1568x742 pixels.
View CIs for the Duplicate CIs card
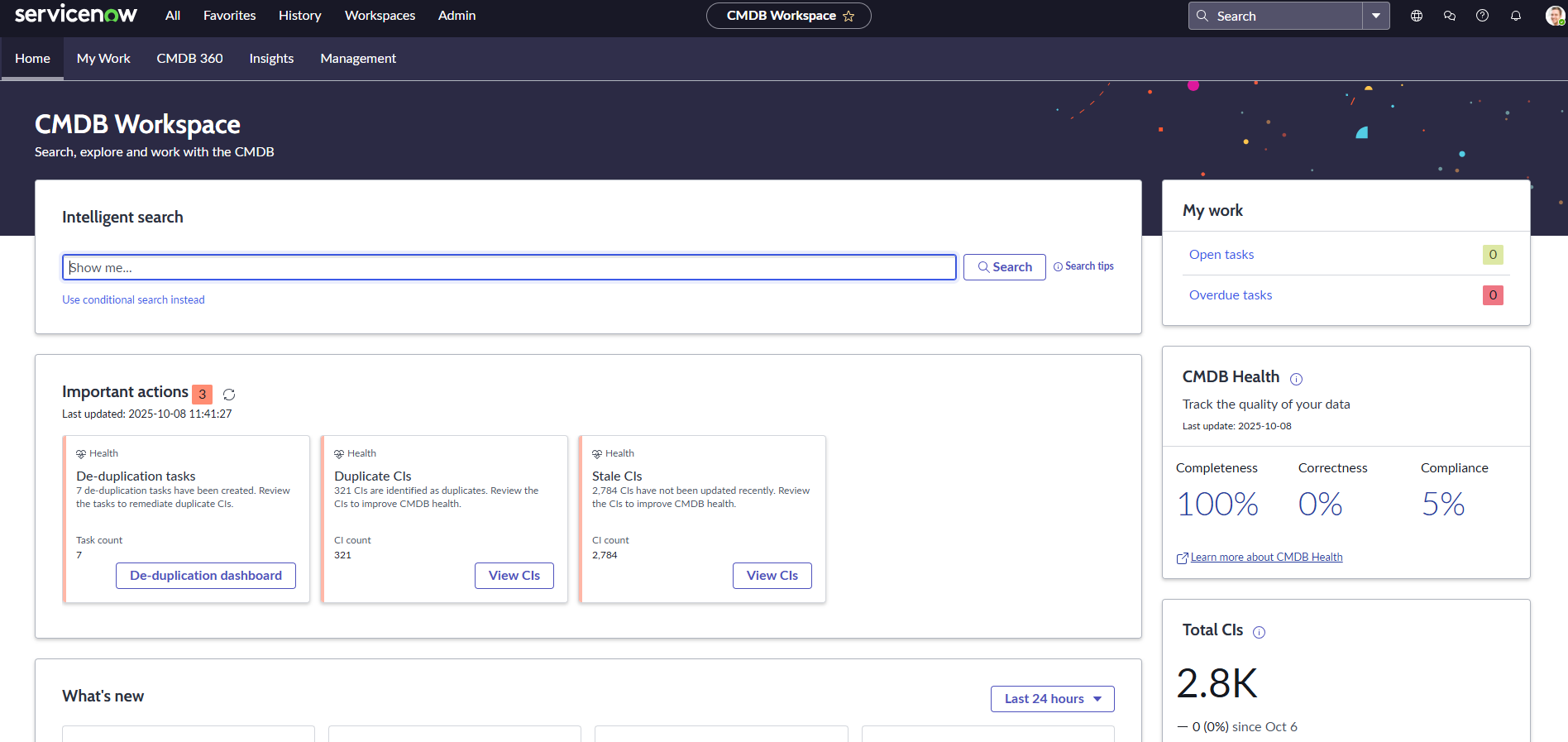coord(514,576)
